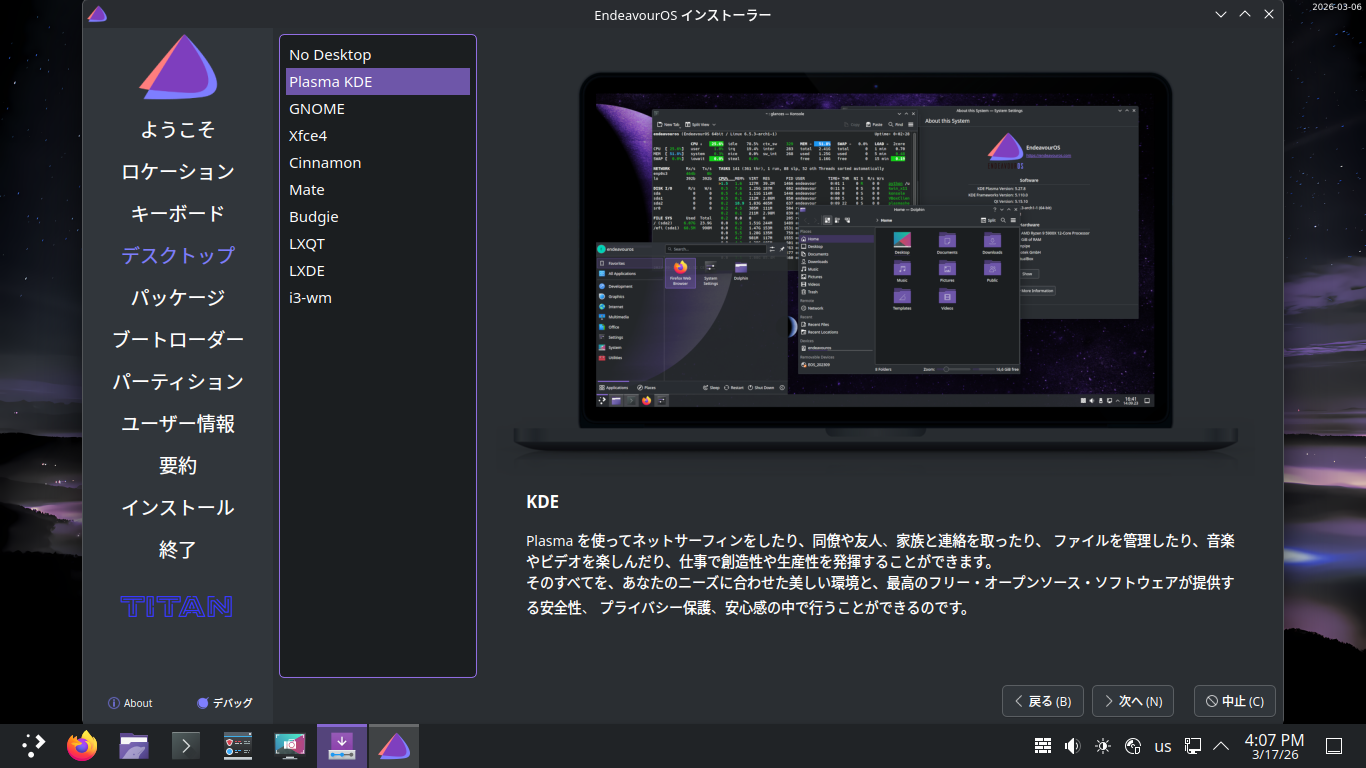Screen dimensions: 1366x768
Task: Go to the 要約 step
Action: [178, 466]
